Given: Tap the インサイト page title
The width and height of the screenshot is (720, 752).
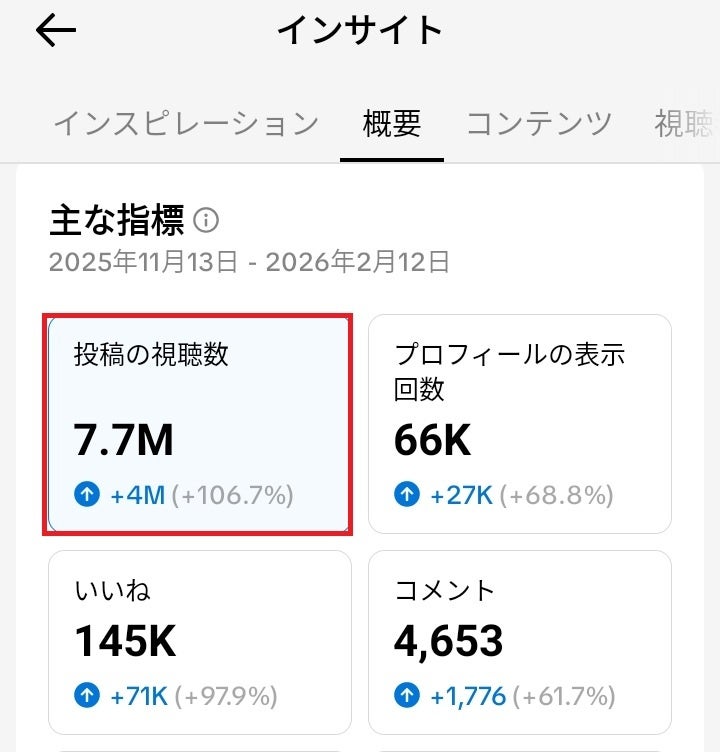Looking at the screenshot, I should [360, 30].
